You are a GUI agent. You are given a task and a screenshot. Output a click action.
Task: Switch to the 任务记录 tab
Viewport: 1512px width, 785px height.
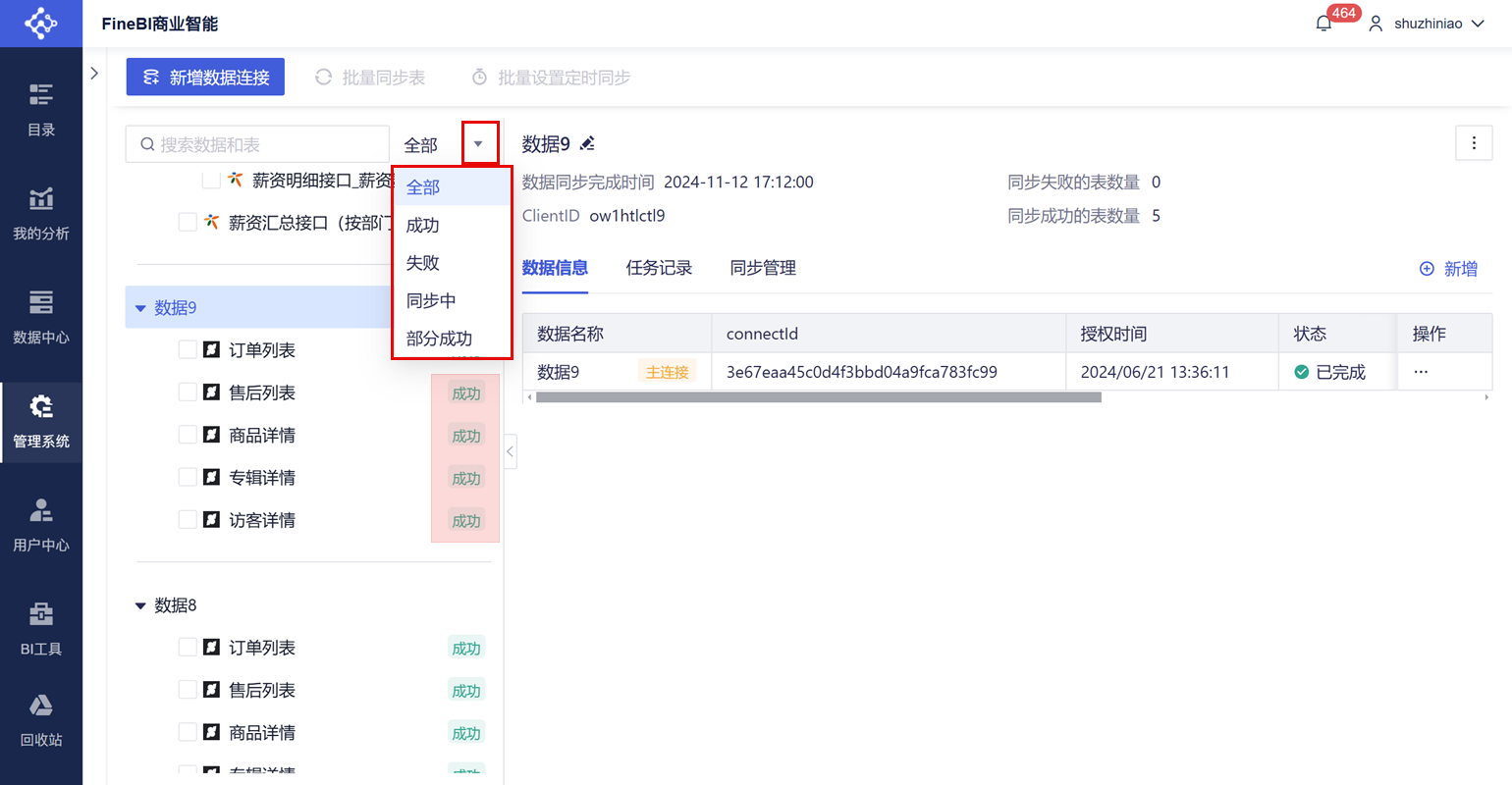click(659, 268)
